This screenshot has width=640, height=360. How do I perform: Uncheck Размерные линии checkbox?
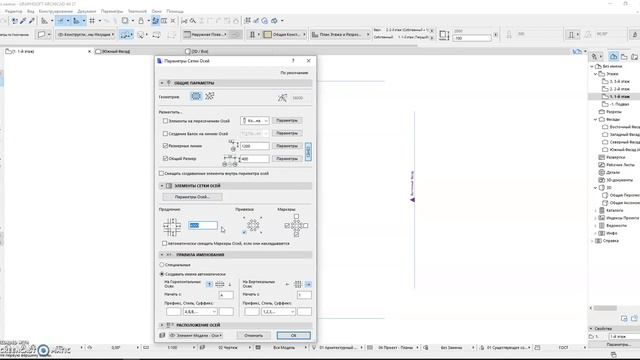click(165, 145)
